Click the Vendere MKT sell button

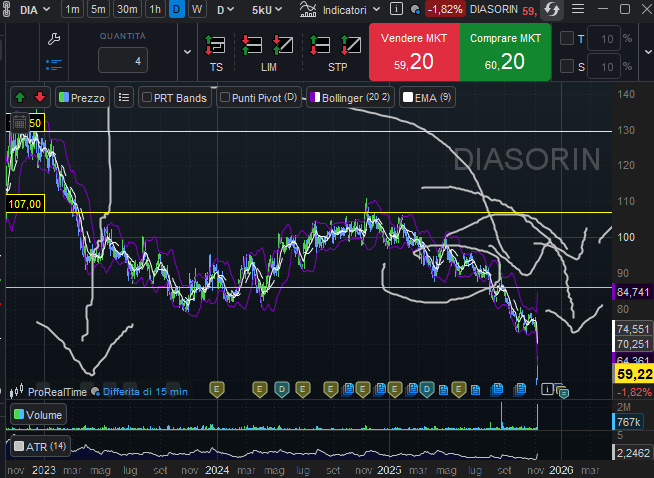(x=414, y=52)
